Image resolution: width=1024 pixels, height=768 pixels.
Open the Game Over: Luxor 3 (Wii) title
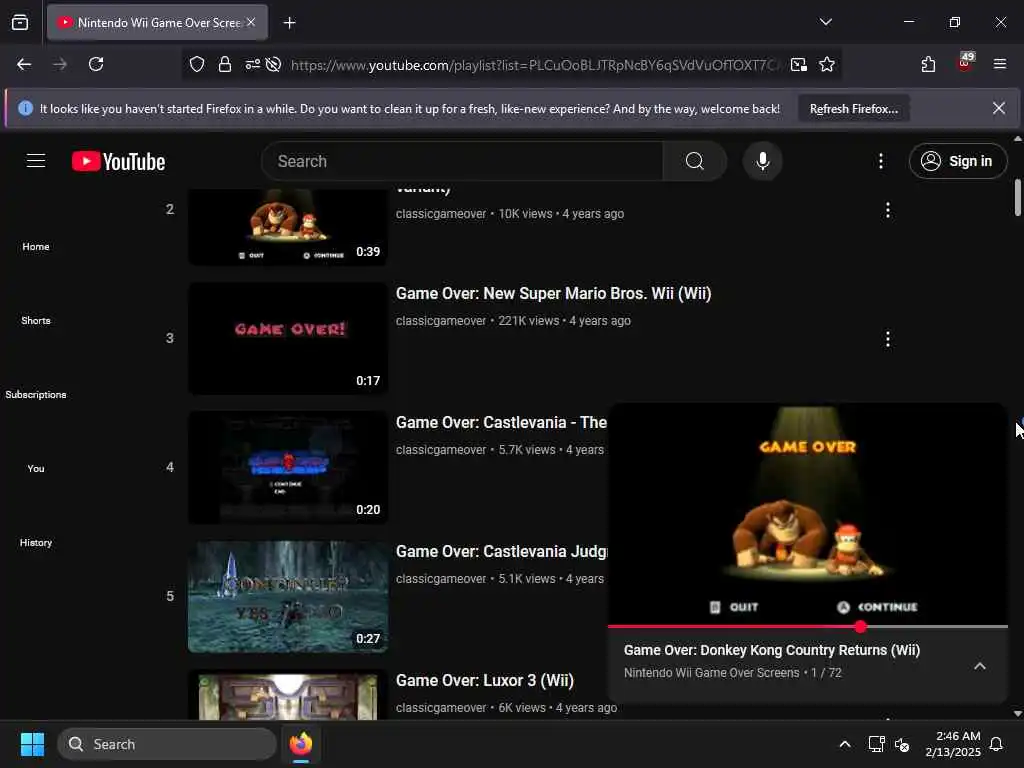tap(485, 680)
